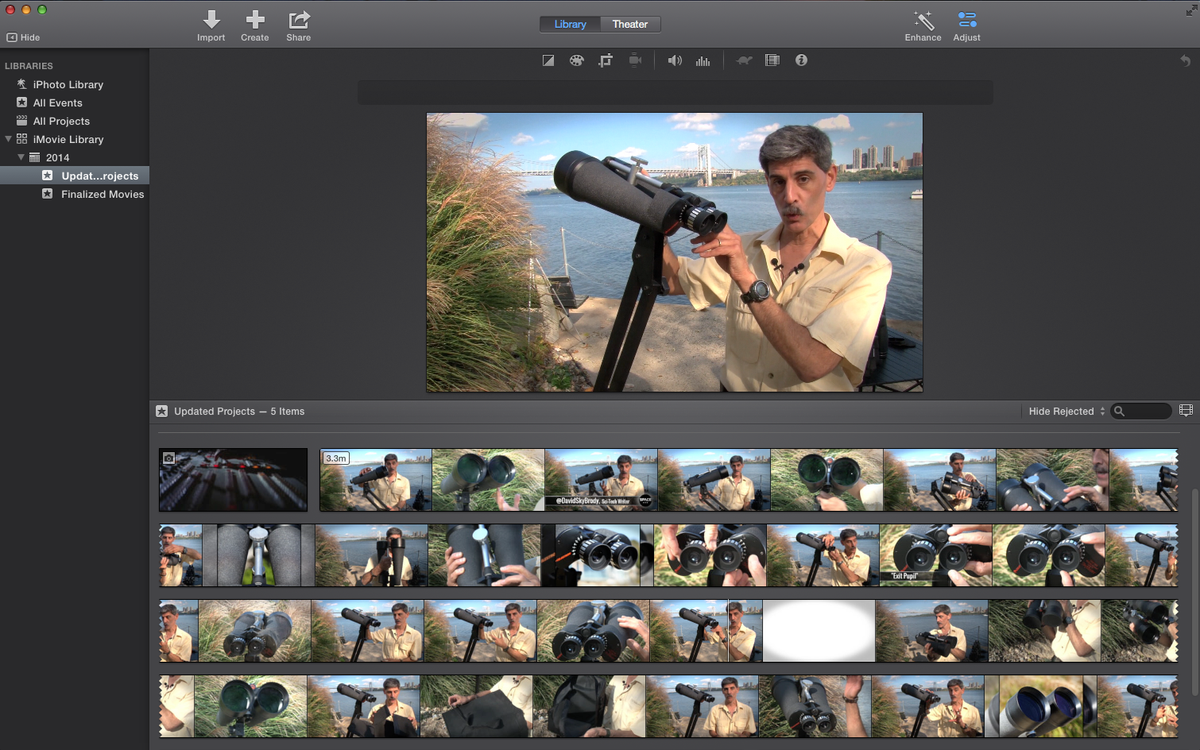This screenshot has height=750, width=1200.
Task: Open the Volume adjustment tool
Action: [675, 60]
